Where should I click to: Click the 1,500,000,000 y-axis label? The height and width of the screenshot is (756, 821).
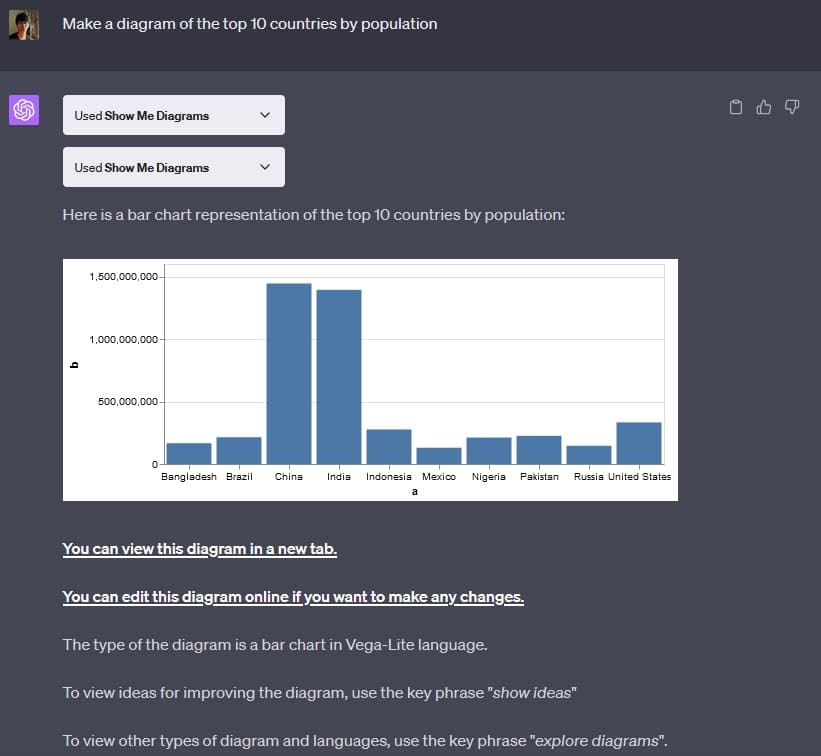tap(123, 276)
